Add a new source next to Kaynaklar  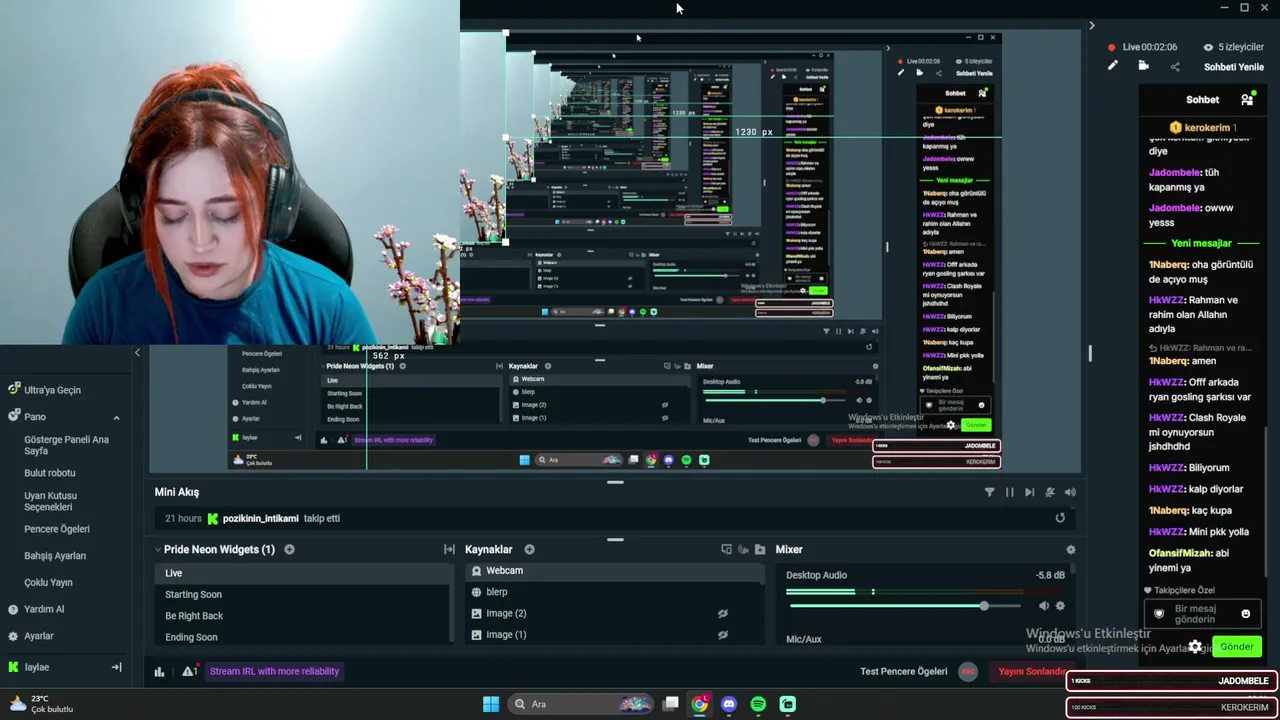(x=529, y=549)
